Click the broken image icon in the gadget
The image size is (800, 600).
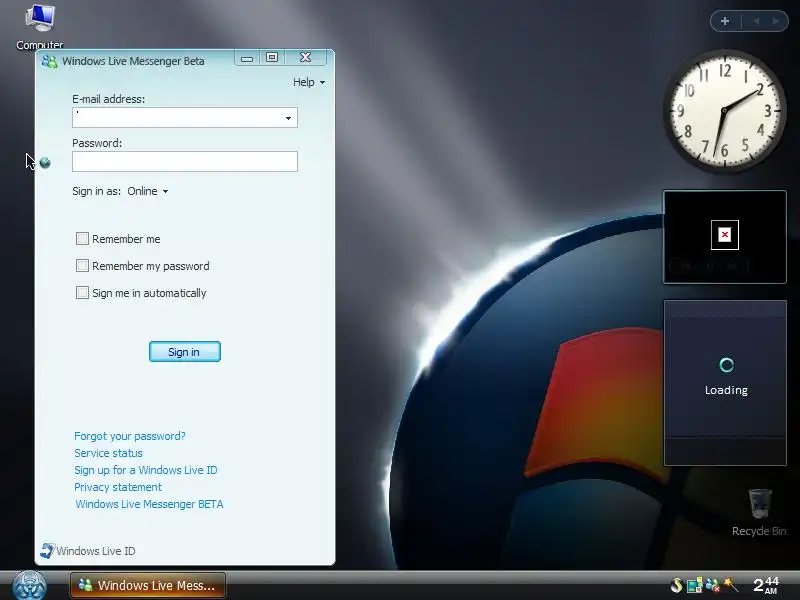[x=724, y=235]
